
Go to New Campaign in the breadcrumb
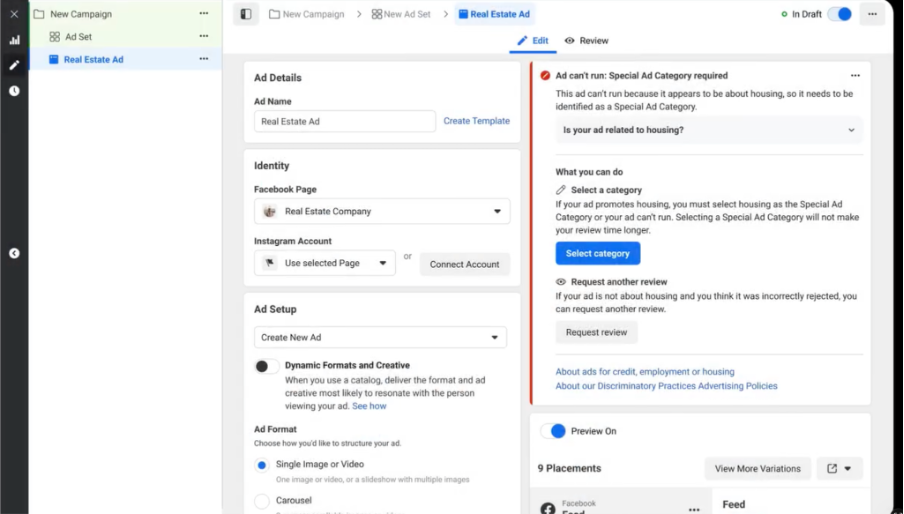(307, 14)
